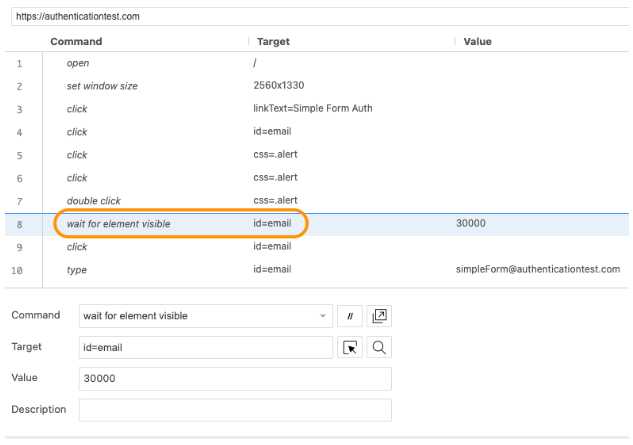Select the simpleForm@authenticationtest.com value cell
Image resolution: width=633 pixels, height=445 pixels.
(x=538, y=269)
